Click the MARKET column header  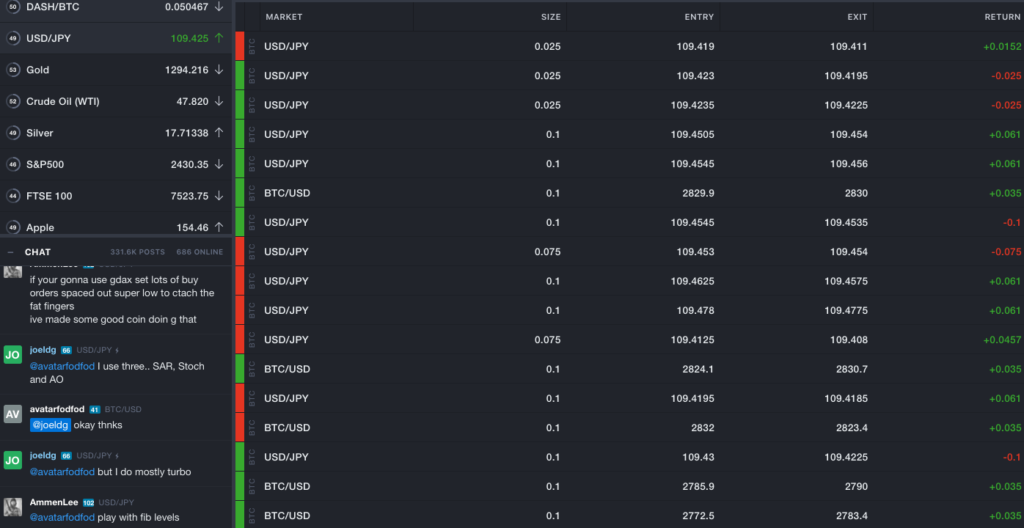(284, 17)
